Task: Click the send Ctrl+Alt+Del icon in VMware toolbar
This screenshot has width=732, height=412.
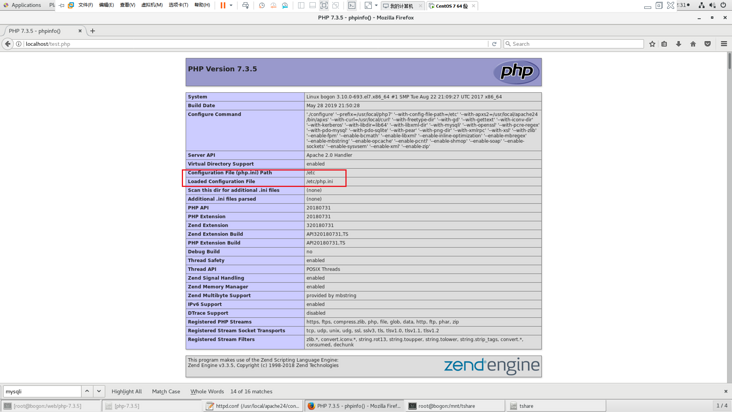Action: point(246,6)
